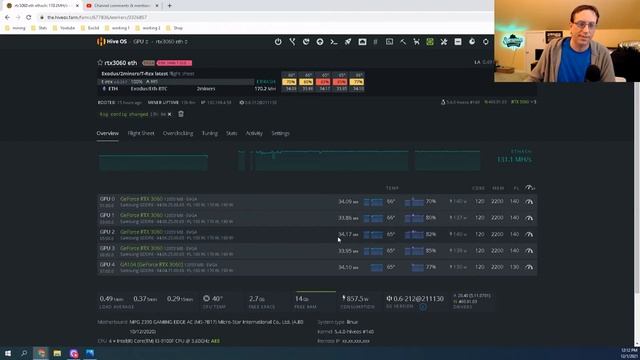Star the rtx3060 eth worker
The width and height of the screenshot is (640, 360).
point(100,62)
